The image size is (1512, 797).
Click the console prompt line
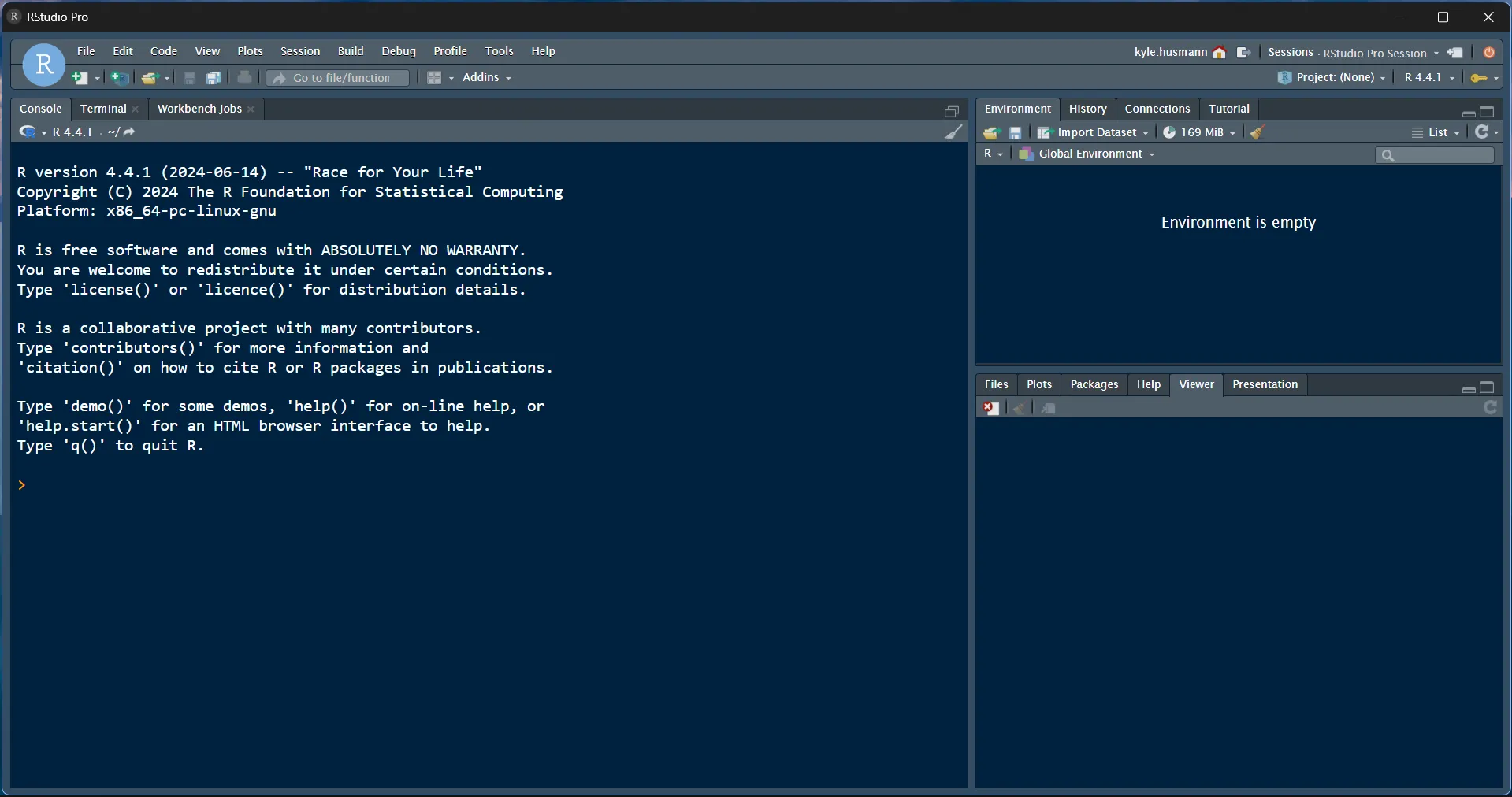click(489, 485)
